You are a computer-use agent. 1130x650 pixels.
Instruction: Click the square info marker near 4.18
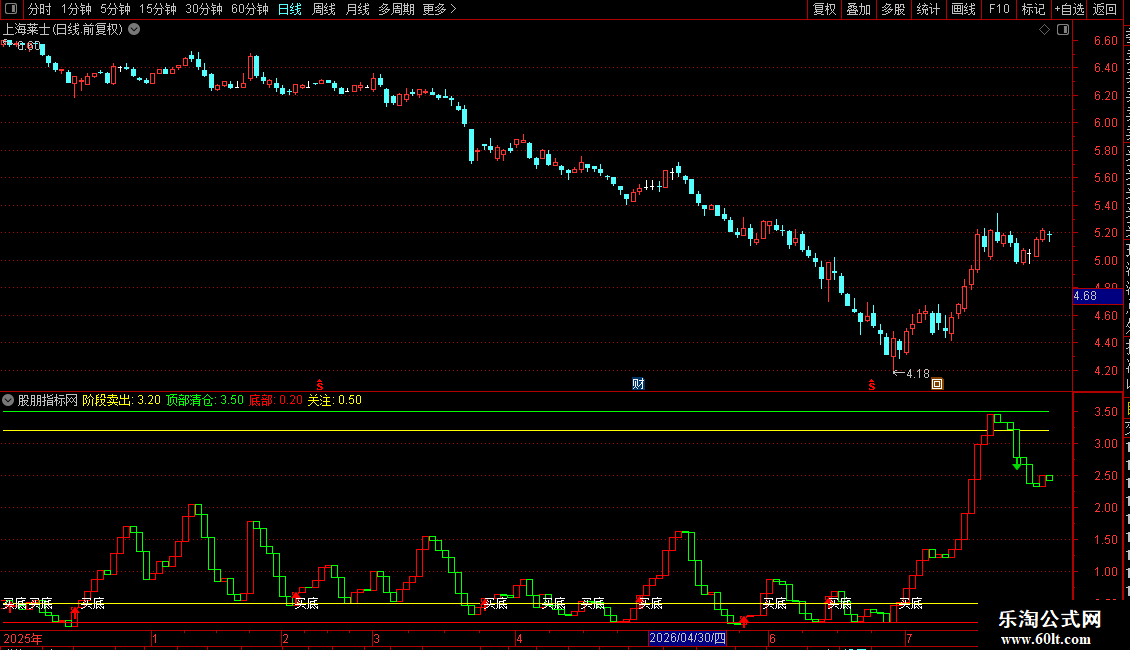click(937, 384)
